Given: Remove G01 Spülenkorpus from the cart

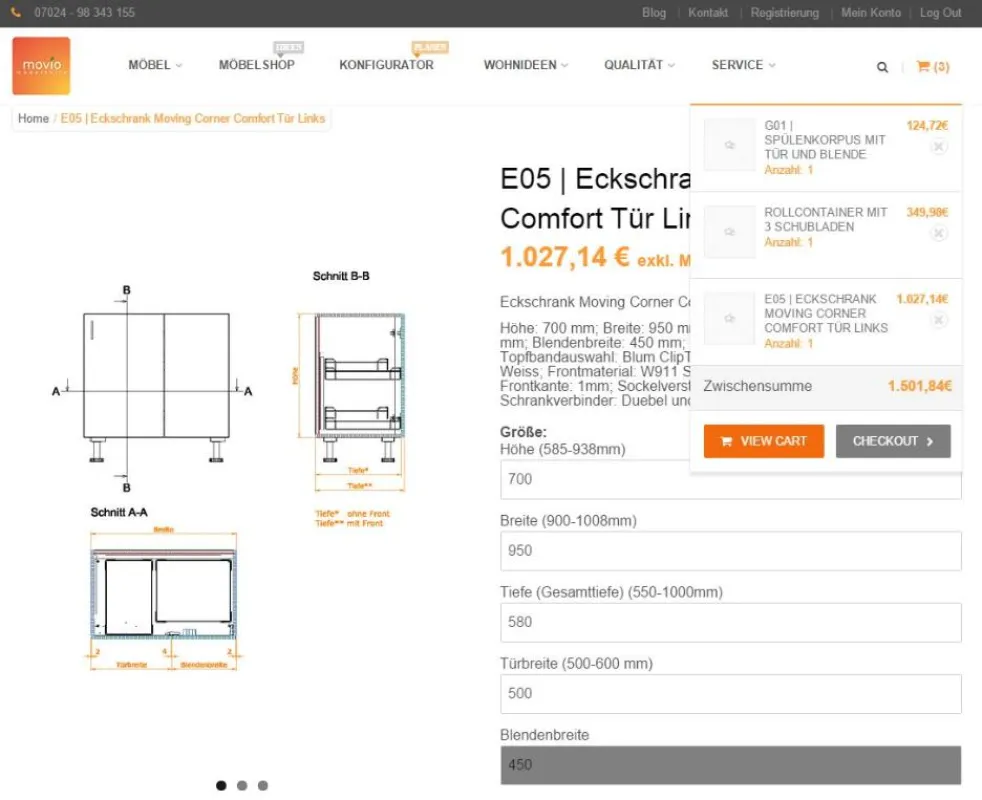Looking at the screenshot, I should [x=938, y=147].
